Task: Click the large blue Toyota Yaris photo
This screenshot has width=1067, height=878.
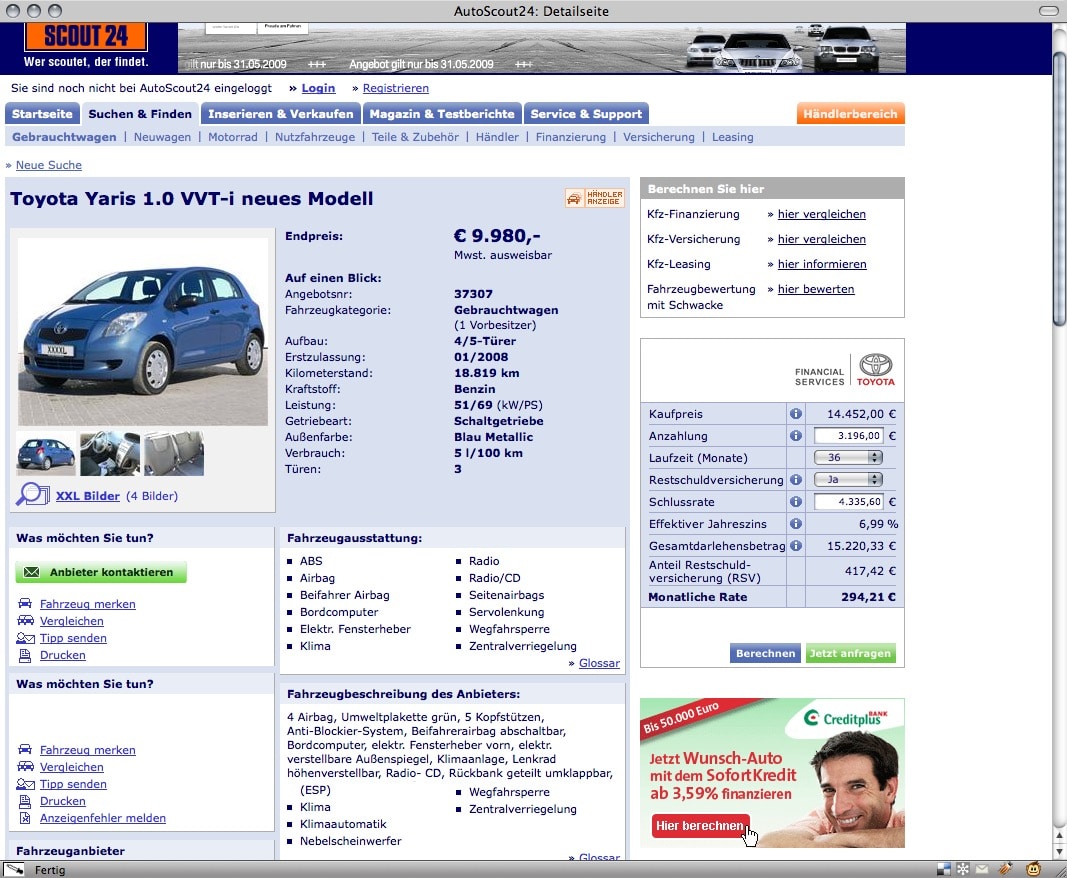Action: pos(142,331)
